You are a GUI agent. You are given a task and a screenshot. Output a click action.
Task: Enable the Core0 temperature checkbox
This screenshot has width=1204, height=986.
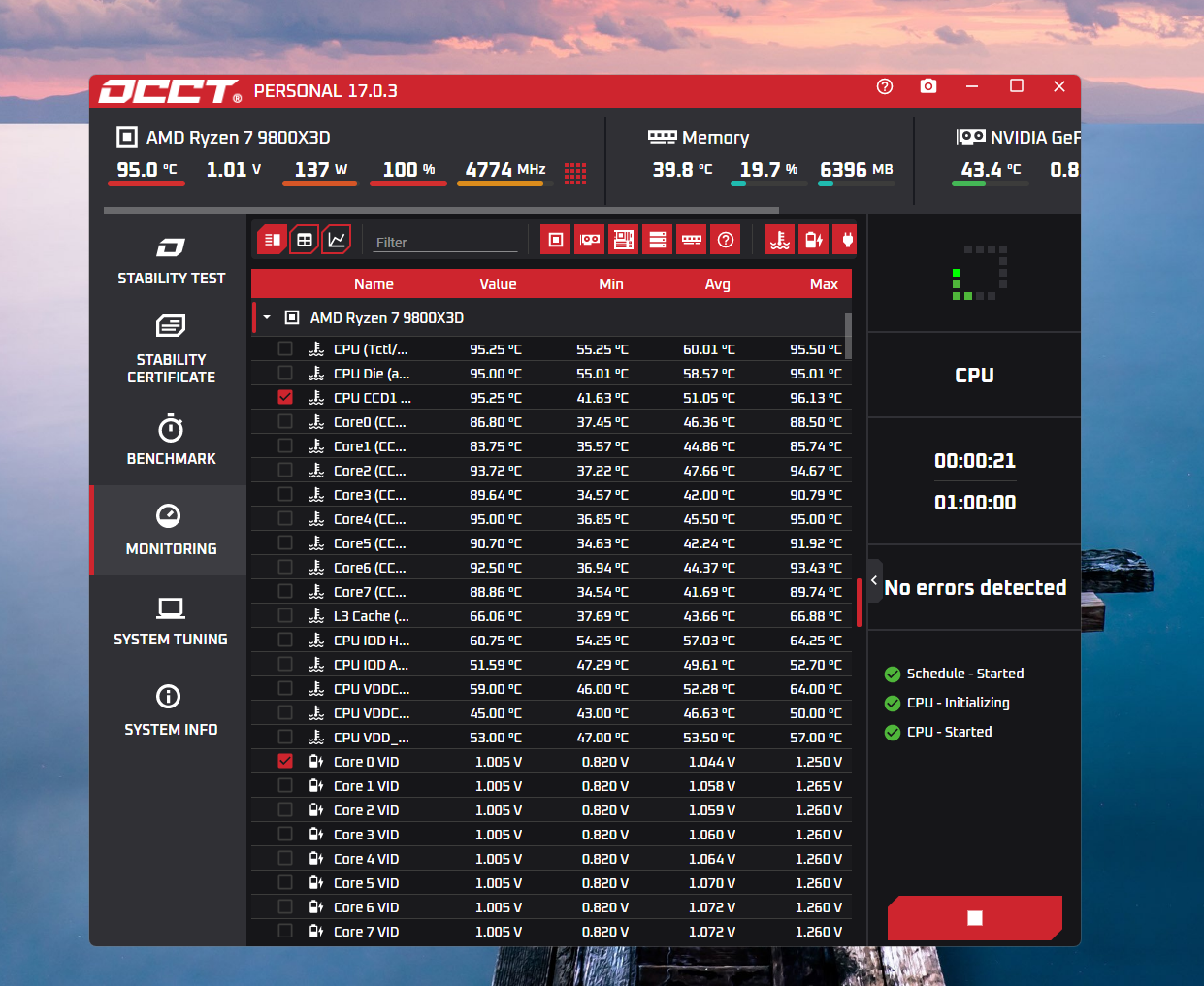click(285, 421)
